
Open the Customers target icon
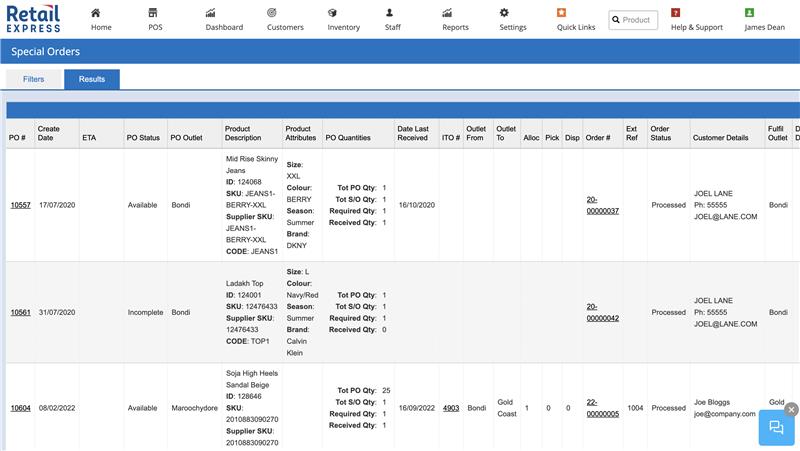[x=272, y=13]
